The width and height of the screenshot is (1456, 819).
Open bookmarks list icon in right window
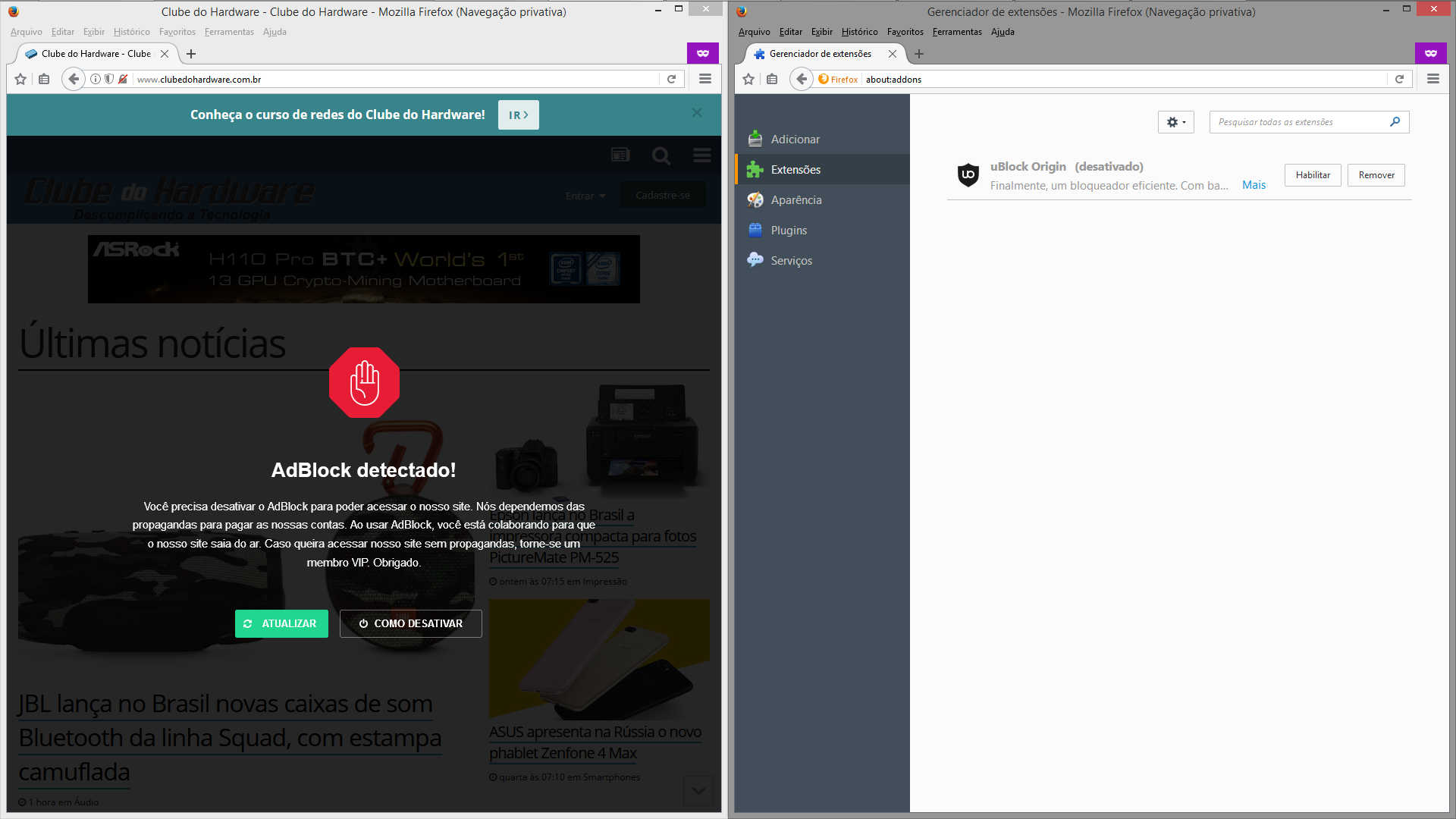pos(772,79)
